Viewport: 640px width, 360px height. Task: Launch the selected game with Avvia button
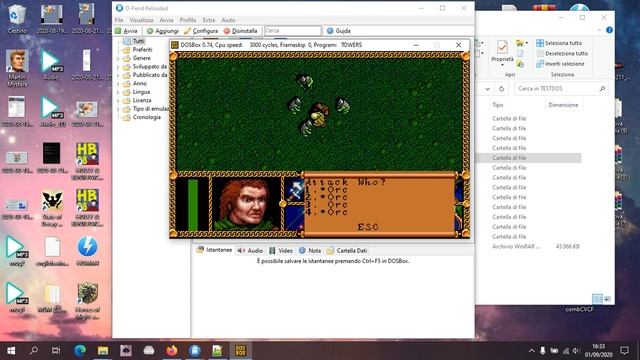coord(126,31)
